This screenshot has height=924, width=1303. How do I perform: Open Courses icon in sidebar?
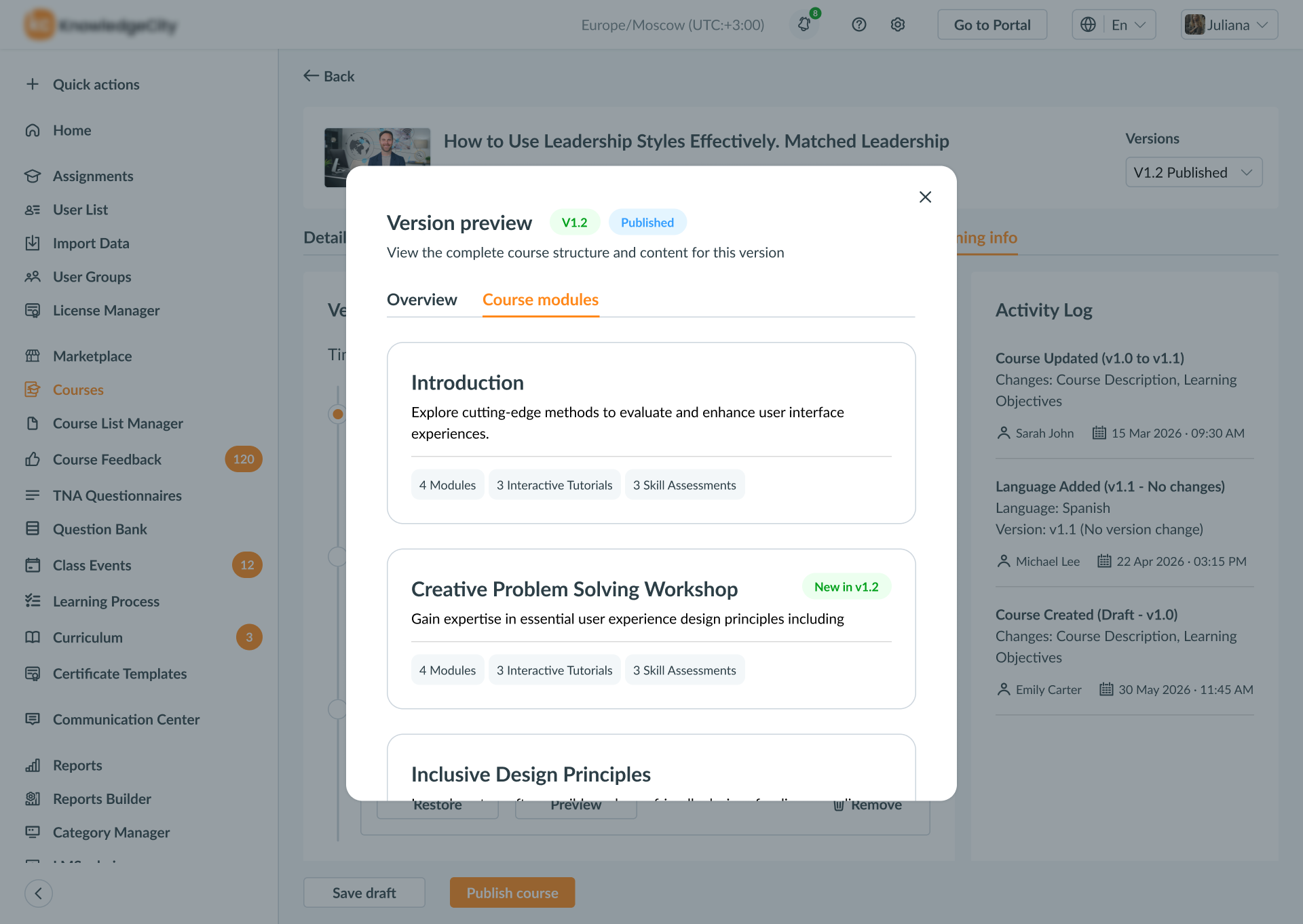point(32,389)
